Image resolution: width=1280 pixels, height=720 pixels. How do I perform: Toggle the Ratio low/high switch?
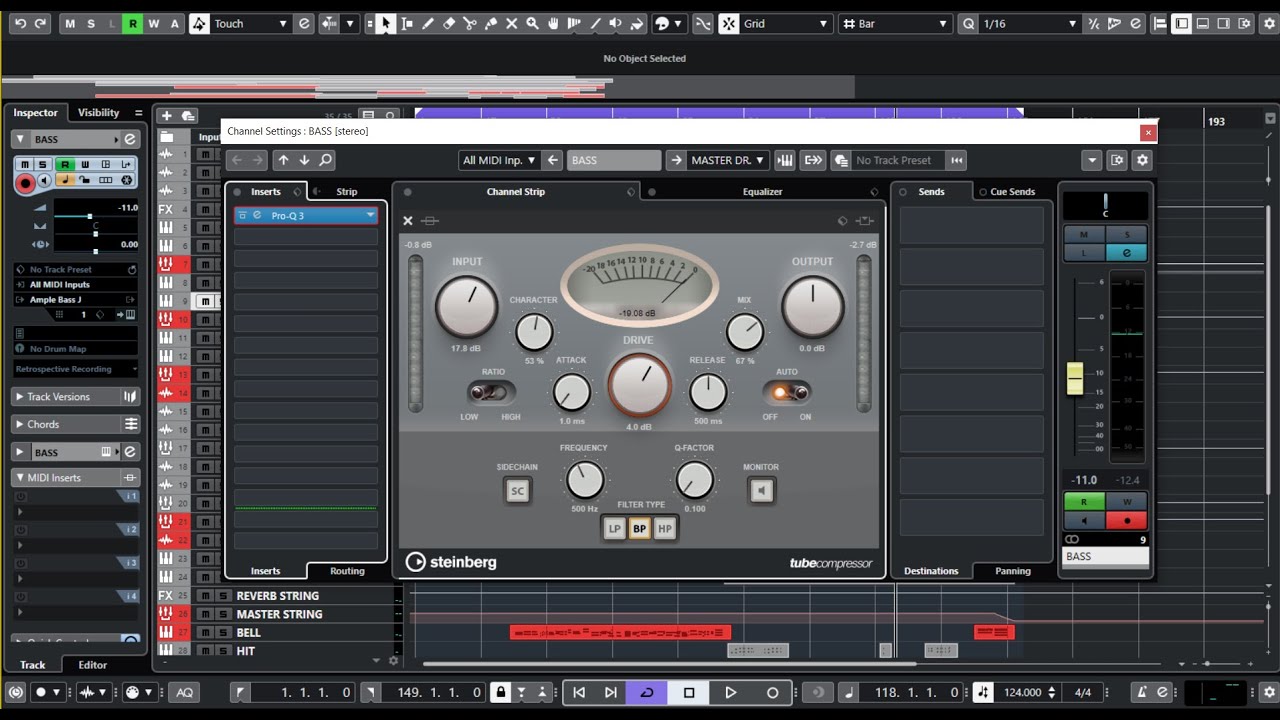(492, 392)
